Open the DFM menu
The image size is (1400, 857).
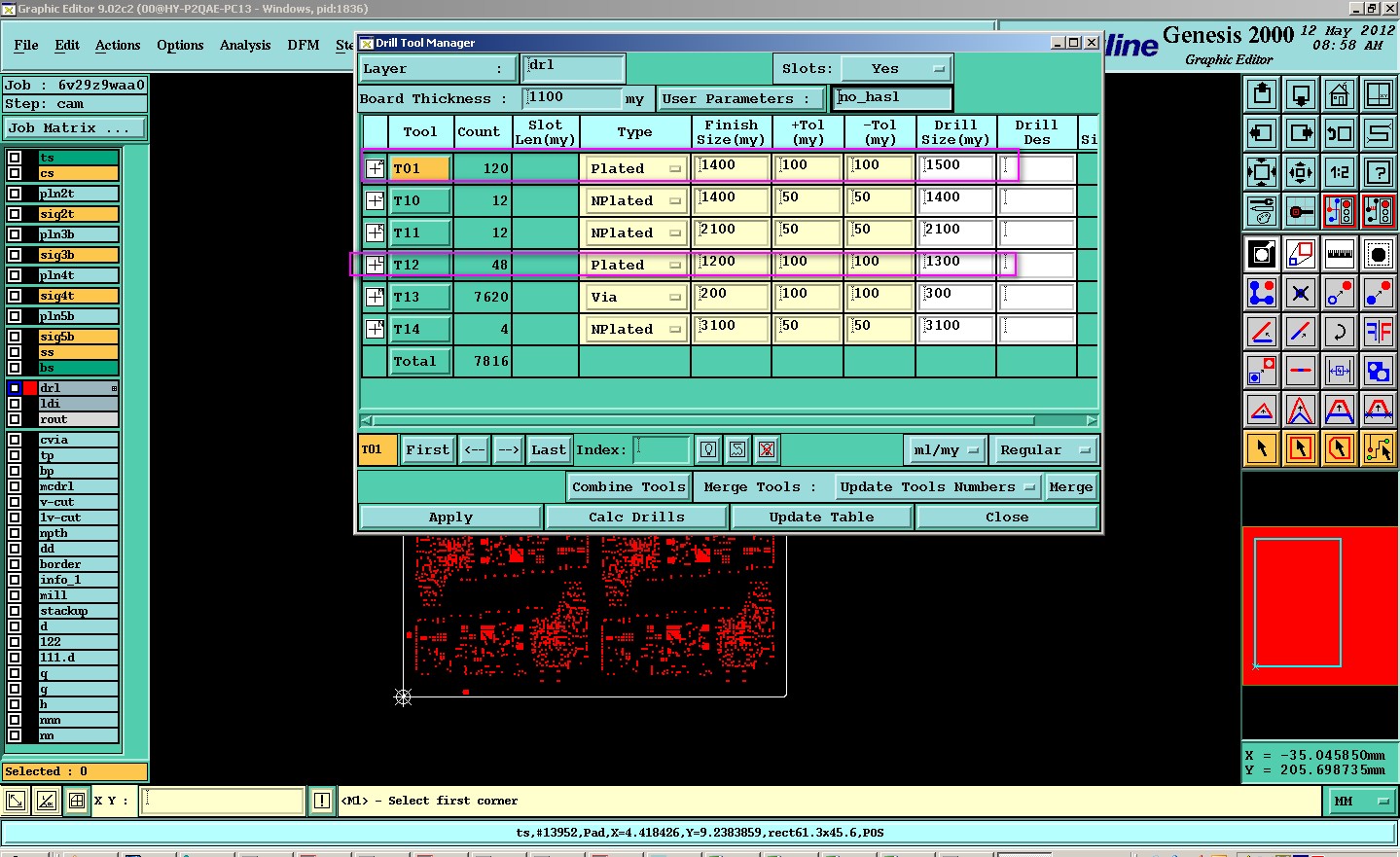[x=304, y=45]
